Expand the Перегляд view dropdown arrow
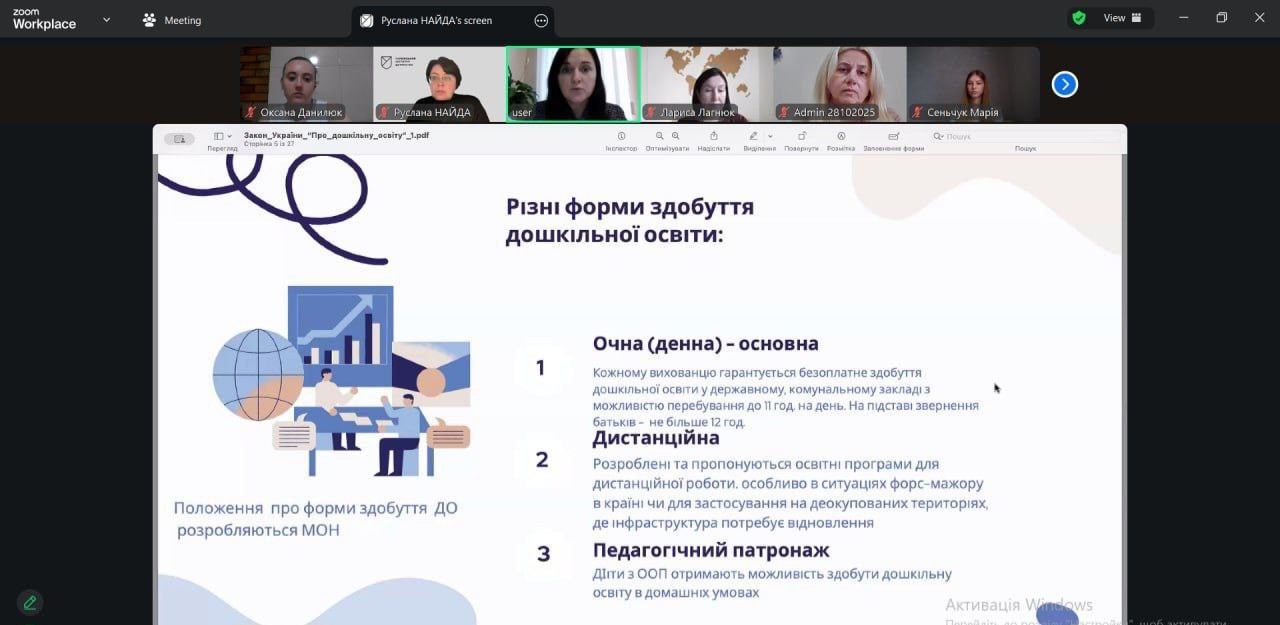This screenshot has width=1280, height=625. 229,136
